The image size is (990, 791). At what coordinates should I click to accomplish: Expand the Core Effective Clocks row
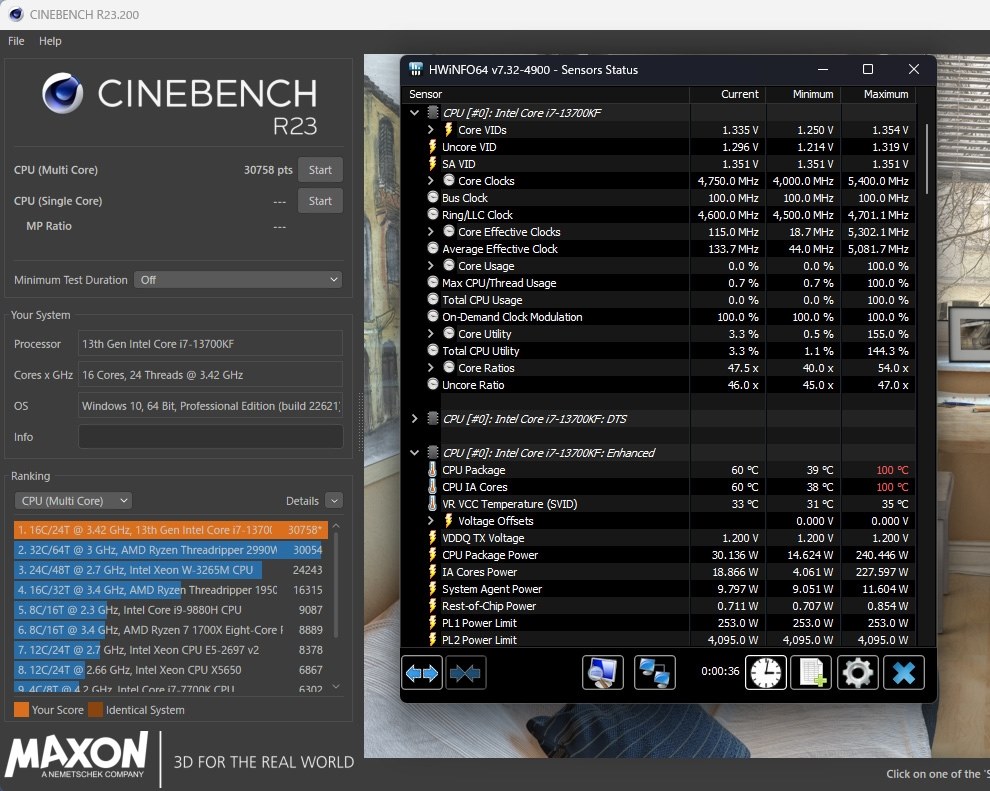(x=431, y=232)
